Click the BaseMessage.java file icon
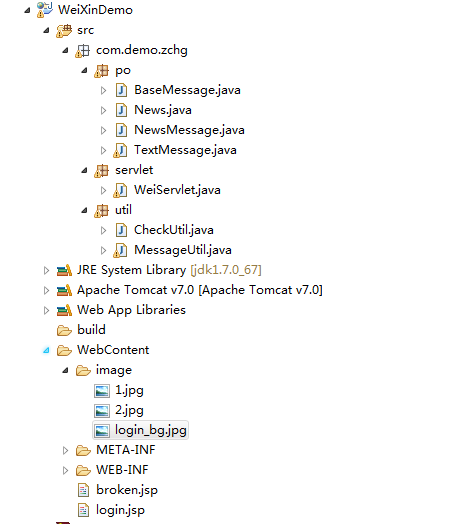Viewport: 462px width, 524px height. (x=121, y=90)
